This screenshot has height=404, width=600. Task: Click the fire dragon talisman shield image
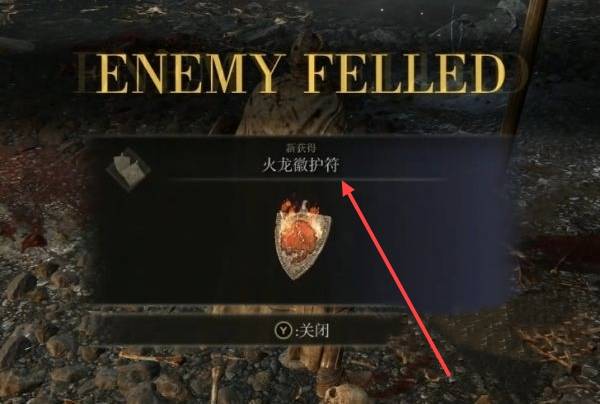coord(302,239)
